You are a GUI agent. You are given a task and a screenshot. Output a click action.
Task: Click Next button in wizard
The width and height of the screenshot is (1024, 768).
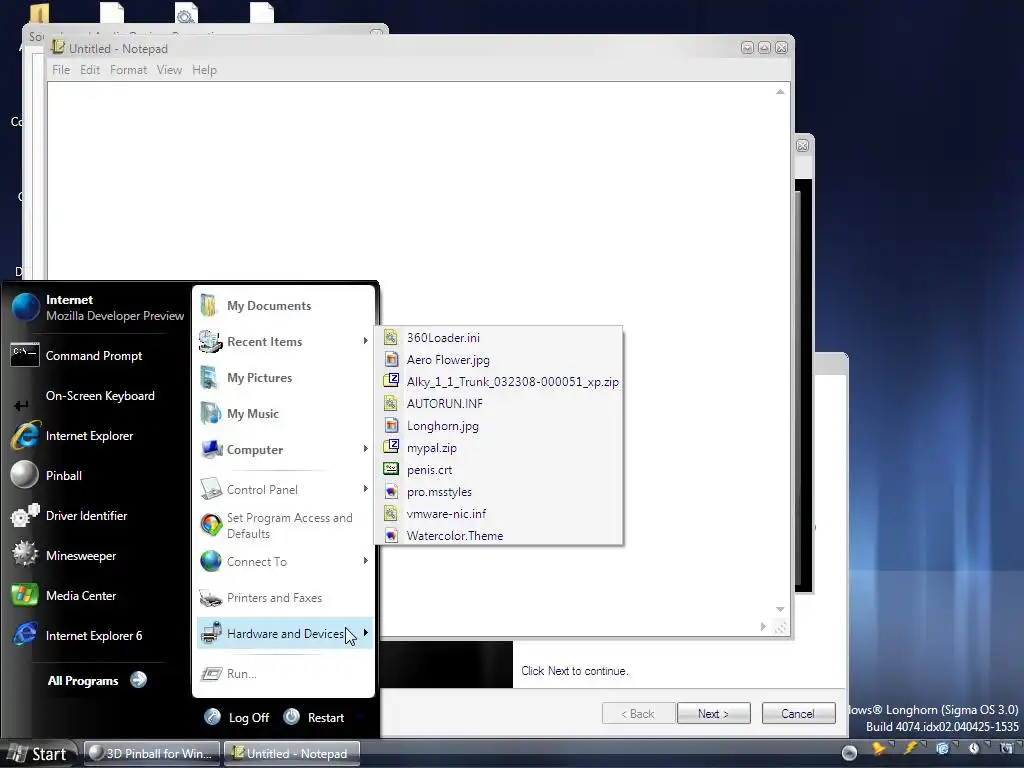(713, 714)
